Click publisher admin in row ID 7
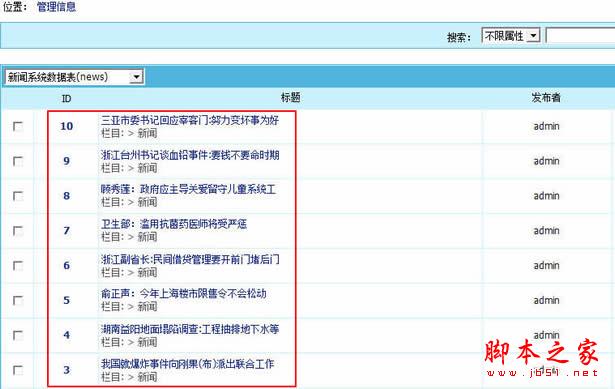This screenshot has height=389, width=615. pos(546,231)
